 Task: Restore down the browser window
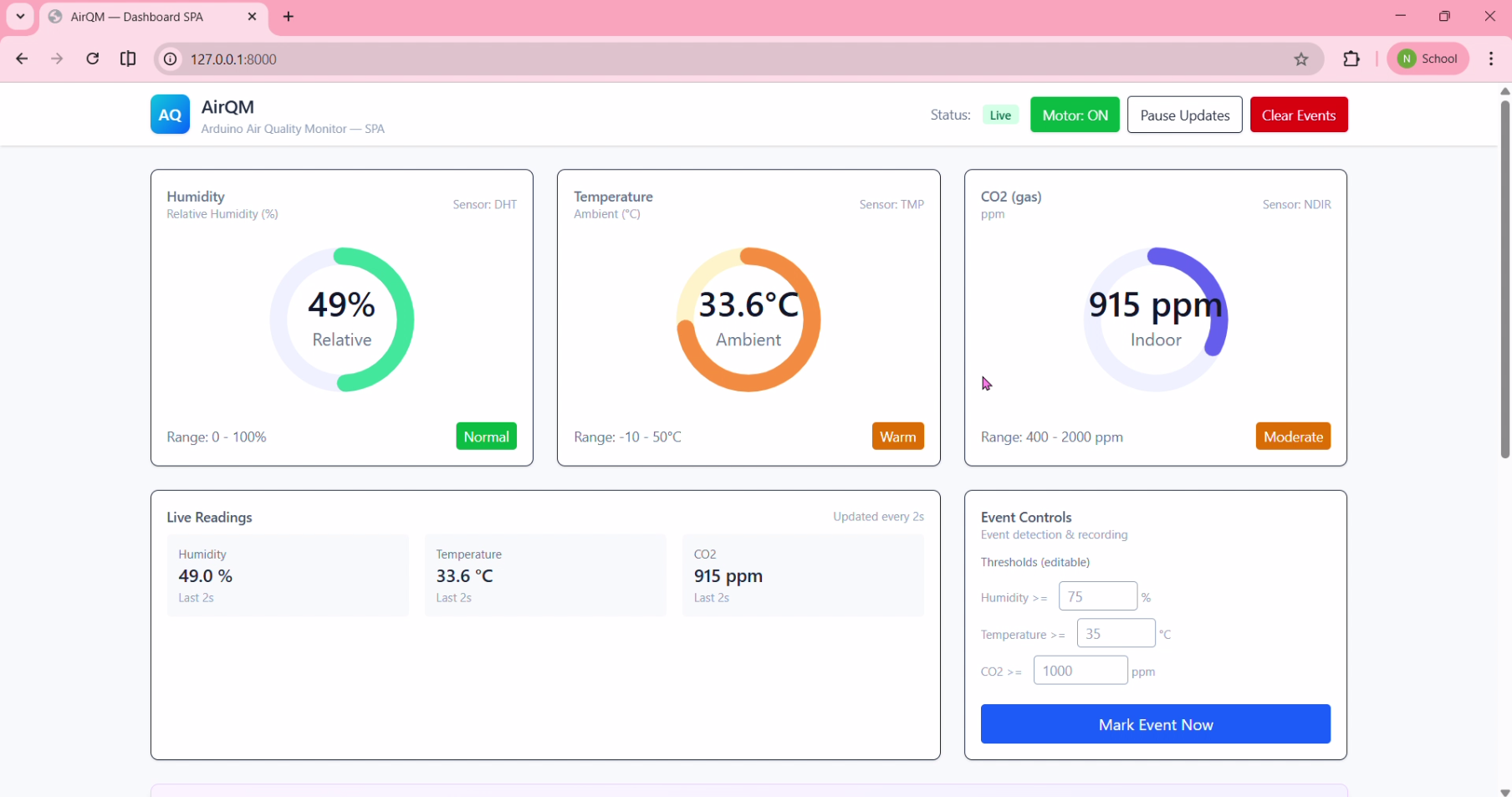pyautogui.click(x=1444, y=16)
